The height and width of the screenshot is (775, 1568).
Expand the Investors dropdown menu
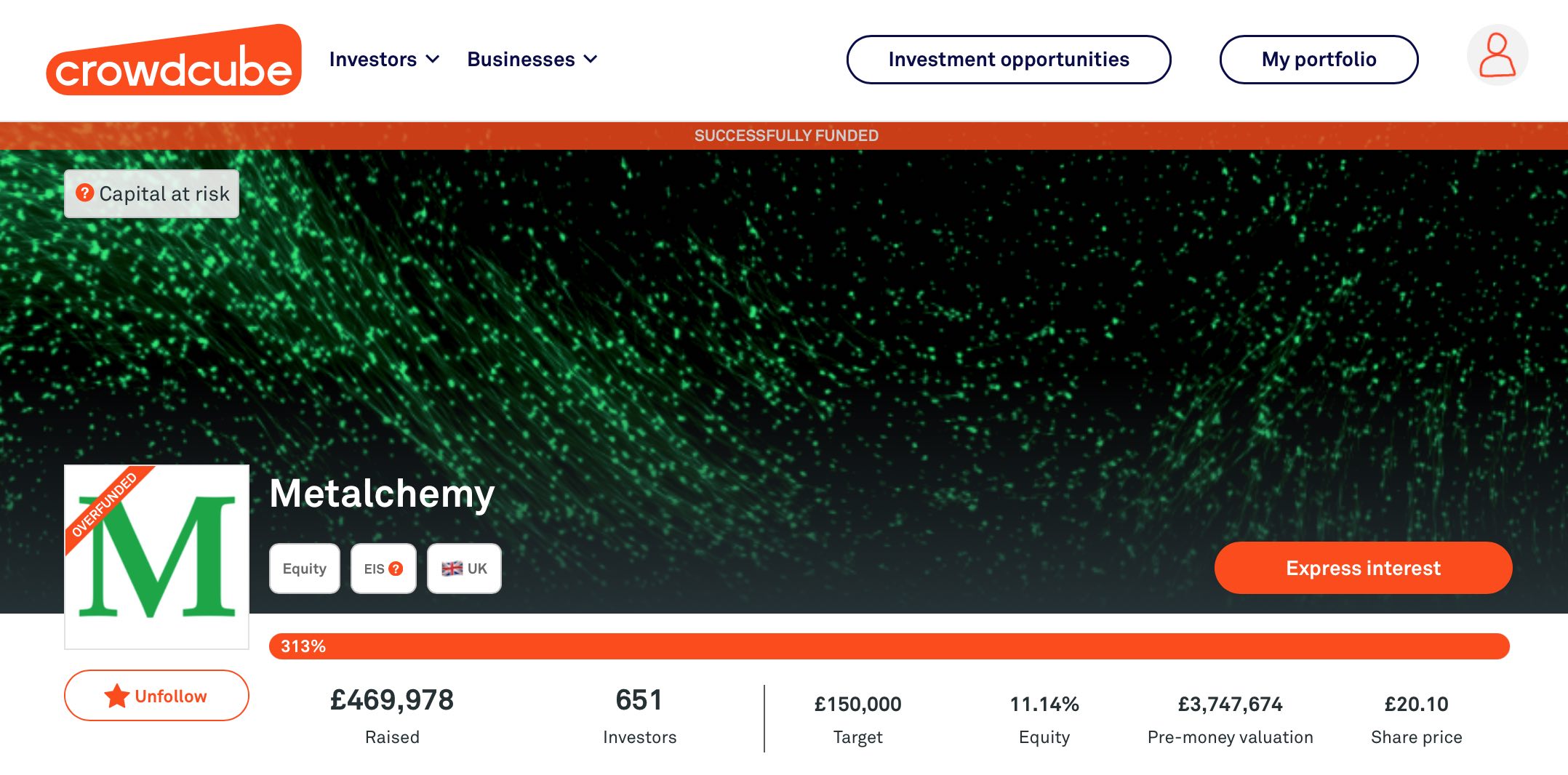(384, 60)
